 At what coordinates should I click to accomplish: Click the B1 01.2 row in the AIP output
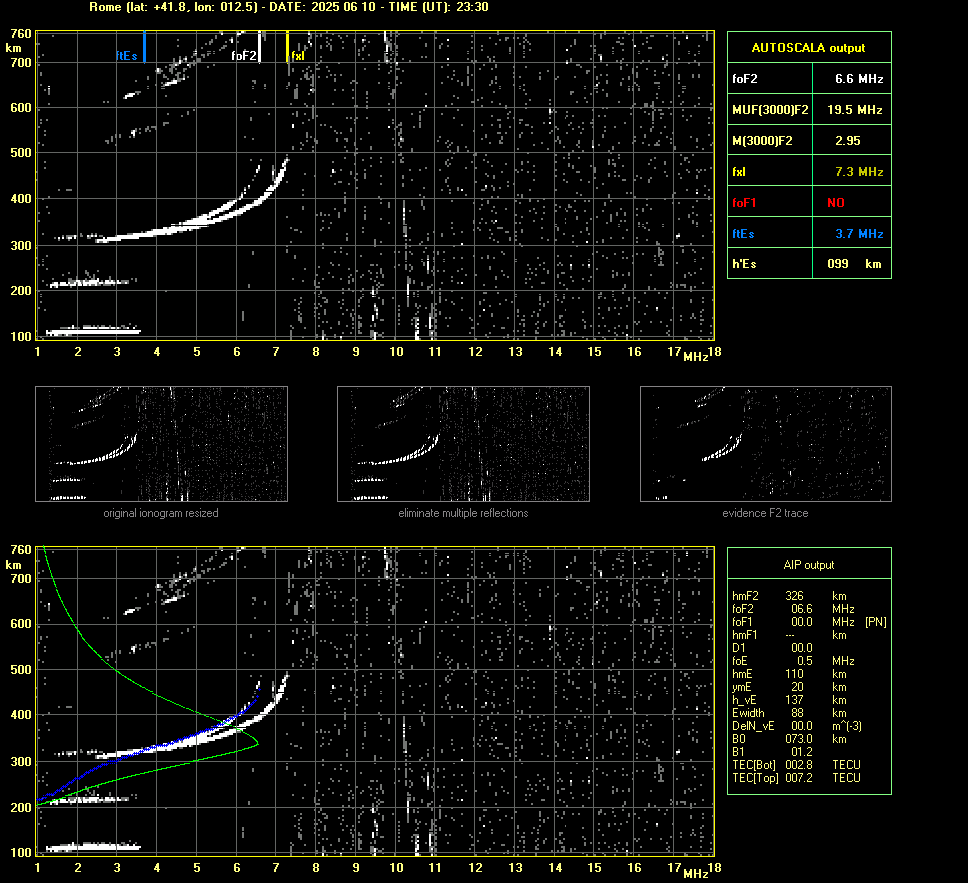(x=772, y=751)
